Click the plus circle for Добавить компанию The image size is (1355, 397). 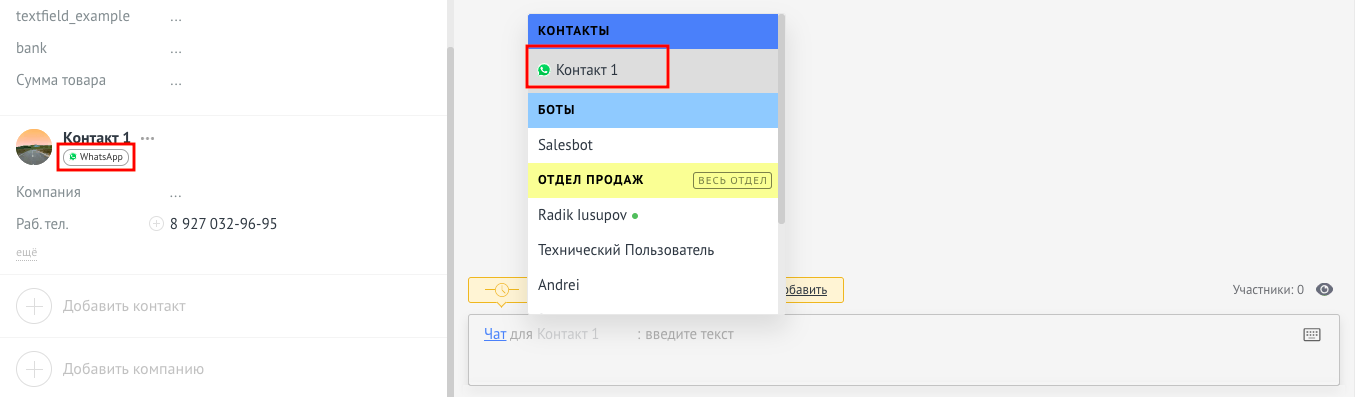(35, 369)
